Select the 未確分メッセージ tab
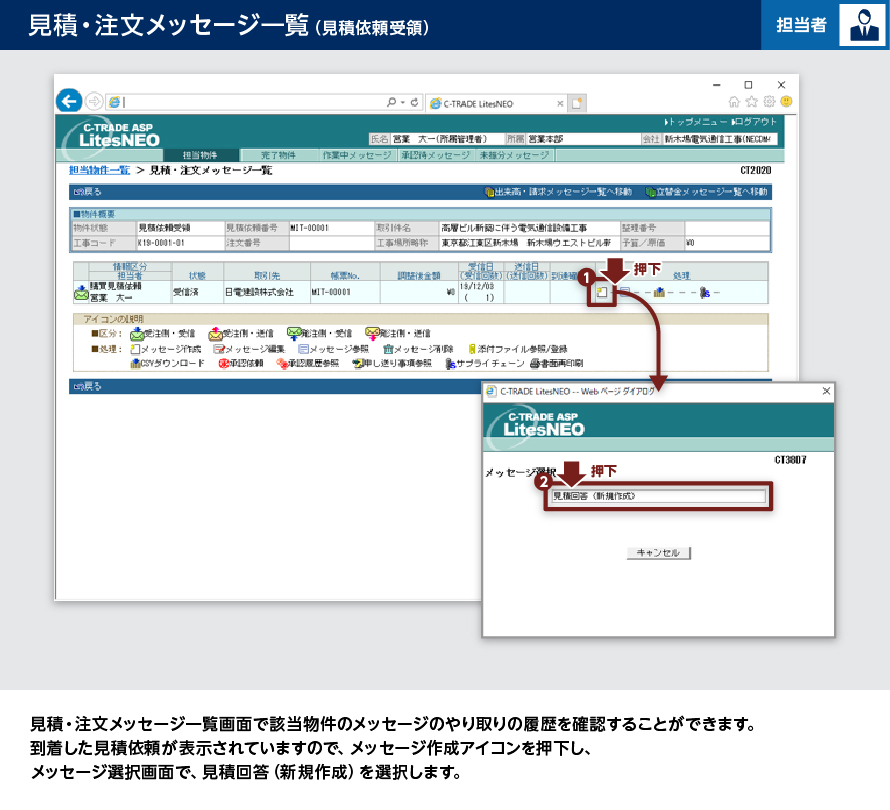Viewport: 890px width, 810px height. click(x=513, y=156)
